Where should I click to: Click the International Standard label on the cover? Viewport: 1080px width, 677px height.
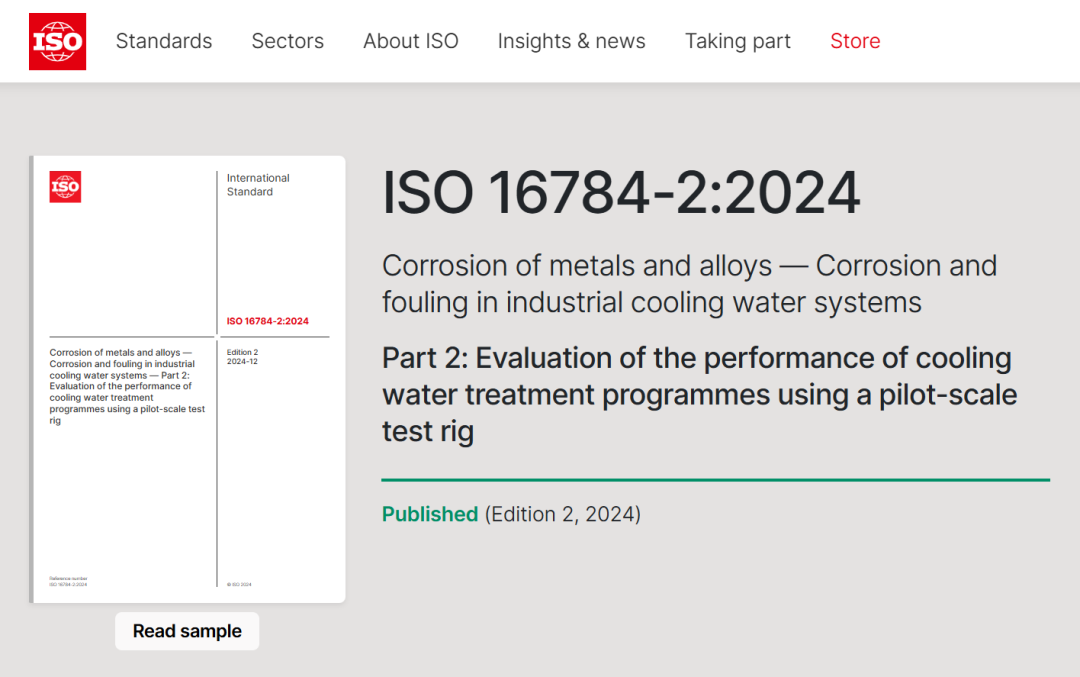[x=258, y=185]
